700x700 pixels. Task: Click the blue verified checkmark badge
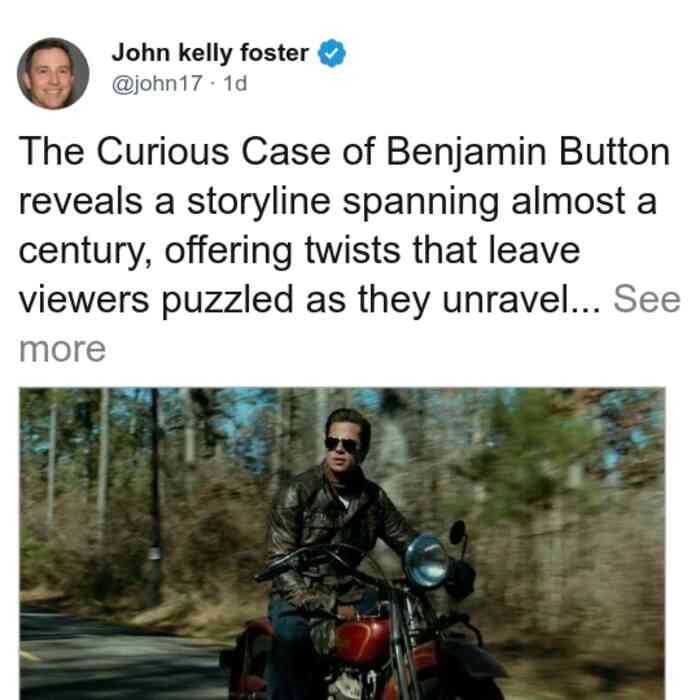coord(331,53)
